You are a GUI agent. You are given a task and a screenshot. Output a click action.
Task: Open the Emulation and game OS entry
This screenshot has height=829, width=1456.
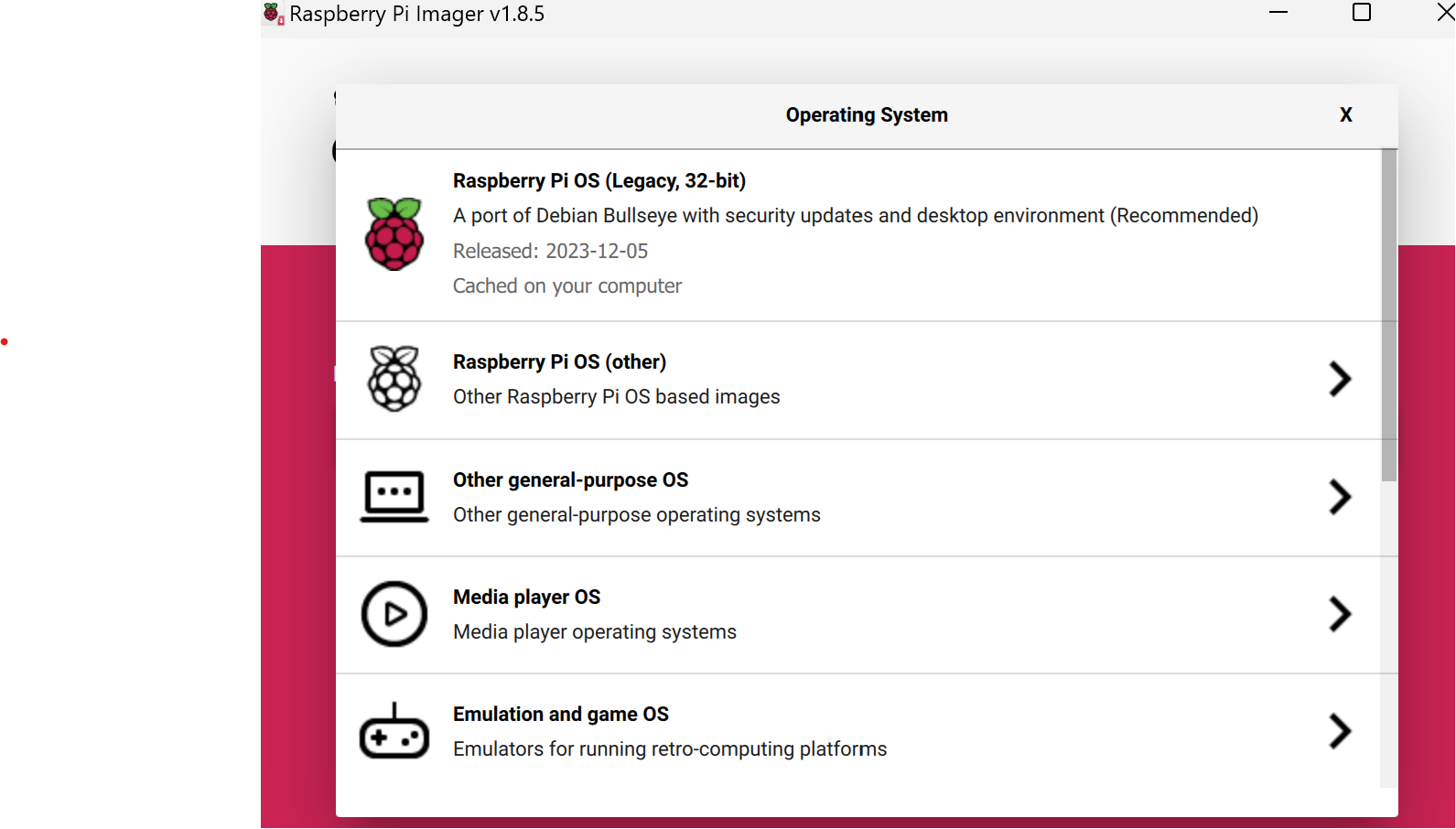[858, 732]
